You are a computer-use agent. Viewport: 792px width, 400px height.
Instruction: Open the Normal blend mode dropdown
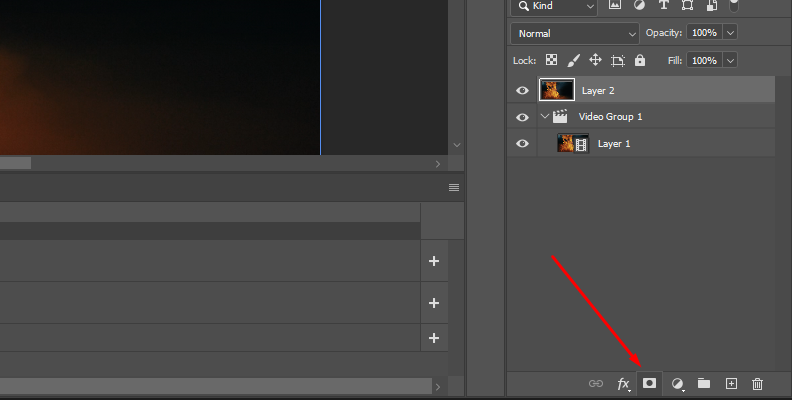(x=574, y=33)
